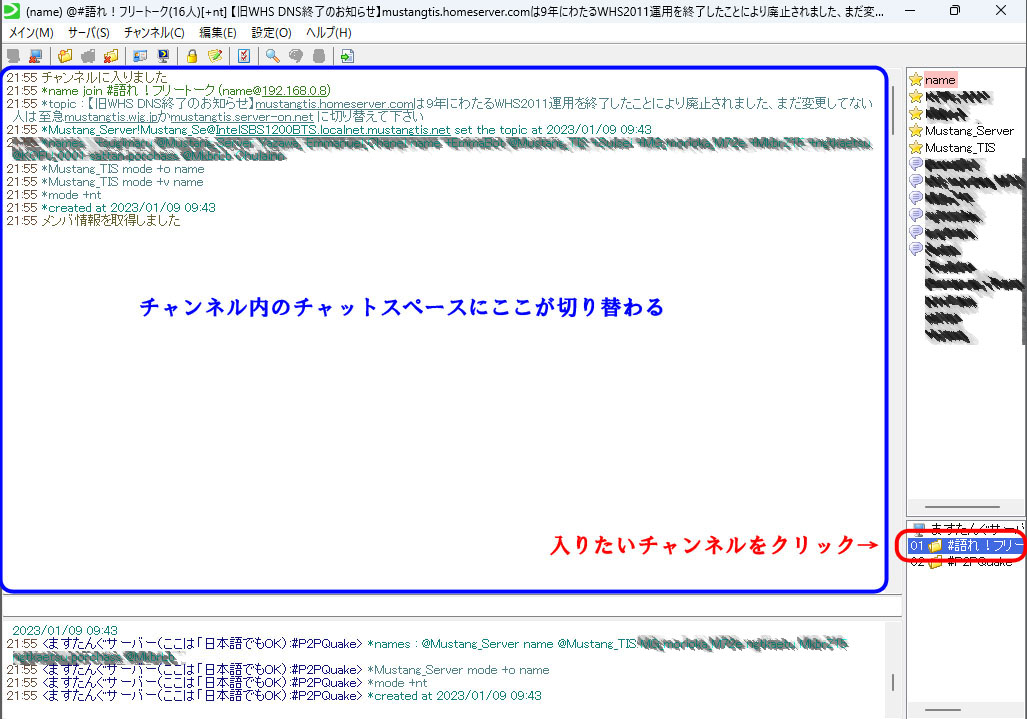Click the disconnect server icon with red X
Screen dimensions: 1027x719
tap(35, 56)
